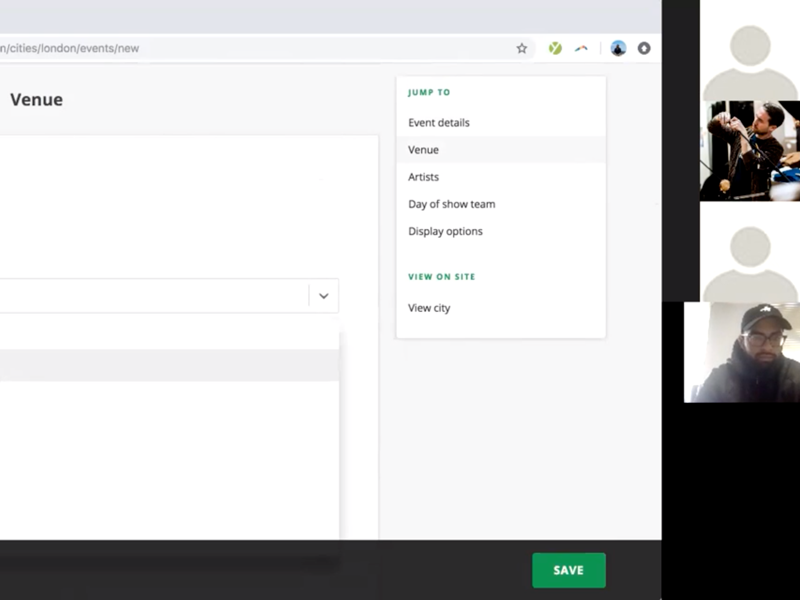Viewport: 800px width, 600px height.
Task: Jump to Display options section
Action: click(x=445, y=231)
